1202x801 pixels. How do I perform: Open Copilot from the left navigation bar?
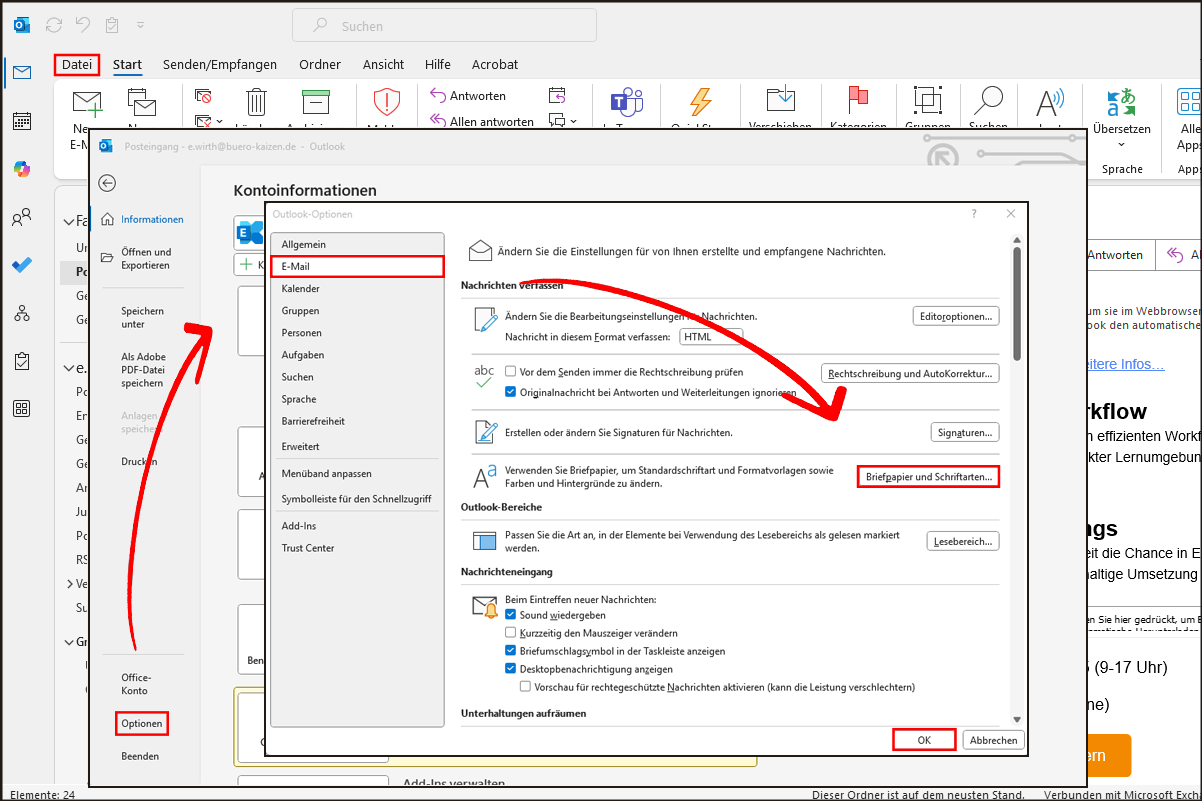[x=22, y=169]
